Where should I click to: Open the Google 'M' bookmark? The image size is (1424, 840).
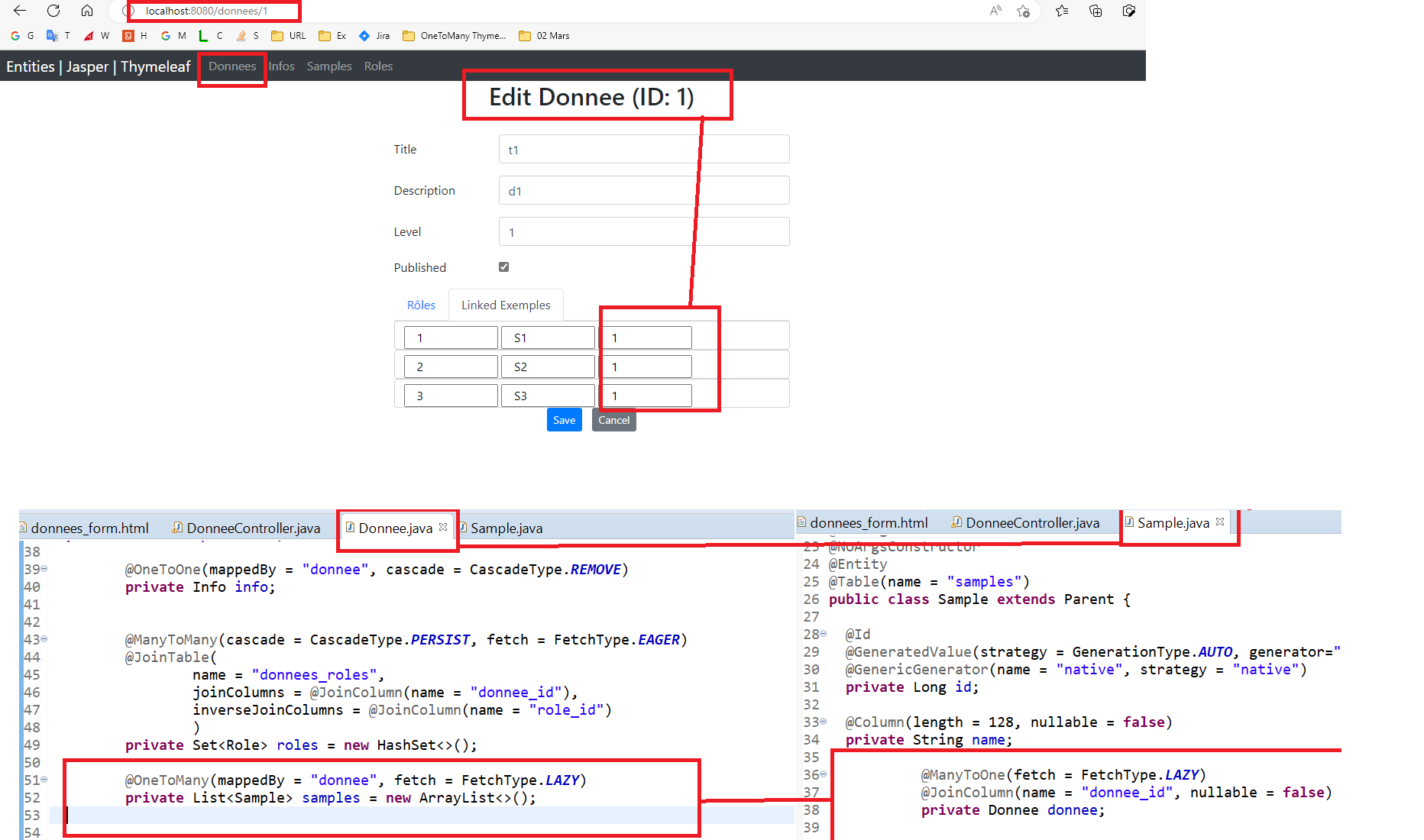pyautogui.click(x=173, y=36)
